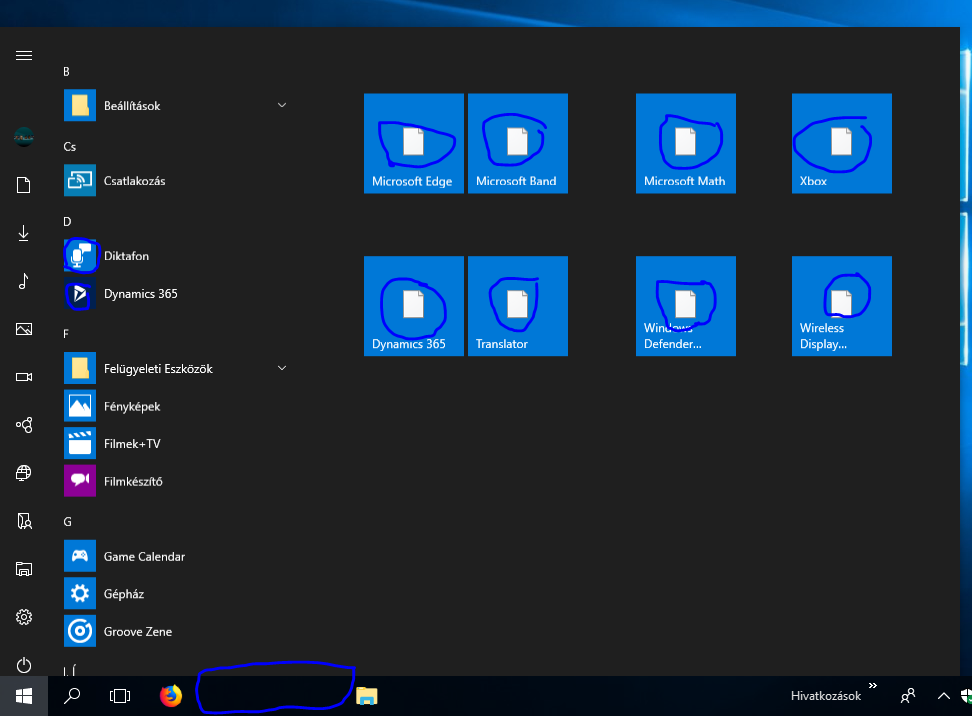Open the Gépház settings app
This screenshot has width=972, height=716.
pyautogui.click(x=176, y=593)
